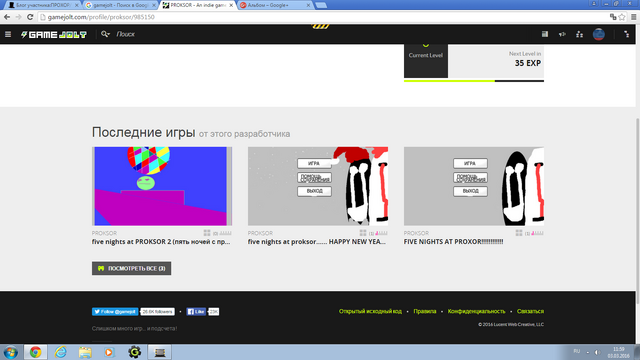Switch to the gamejolt Google search tab
The image size is (640, 360).
120,5
